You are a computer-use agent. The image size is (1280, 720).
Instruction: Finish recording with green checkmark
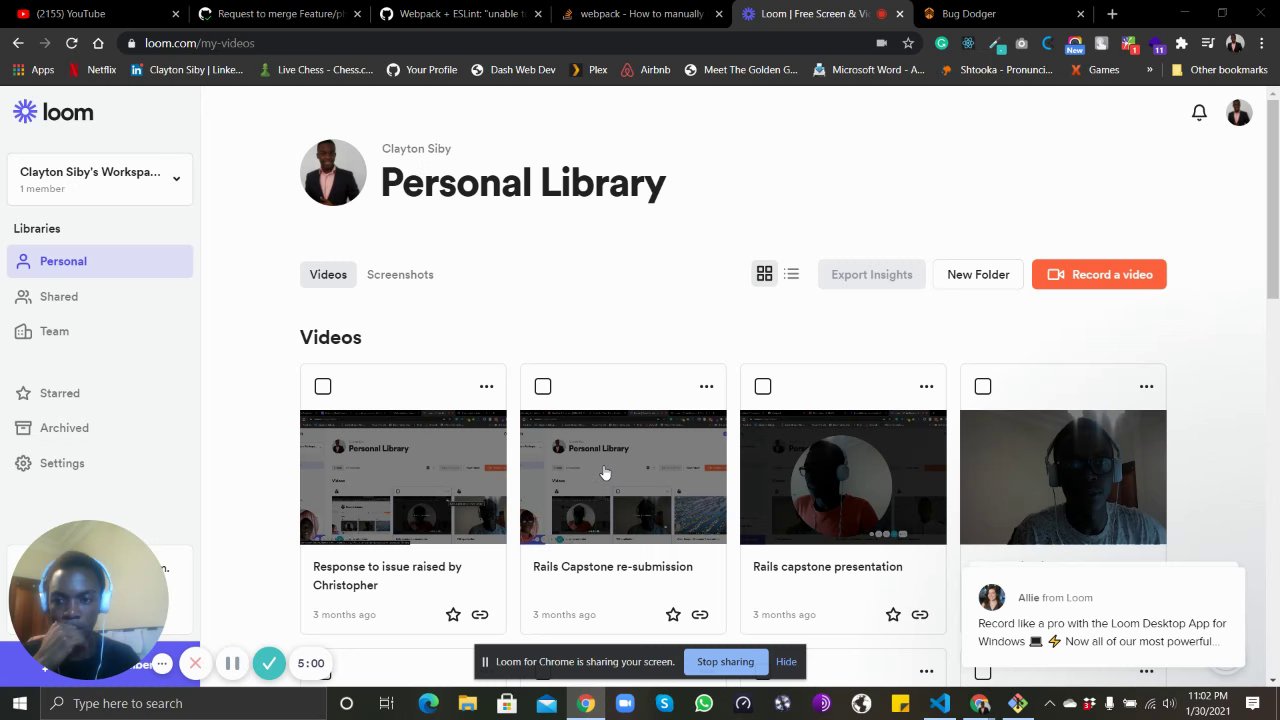(x=269, y=663)
